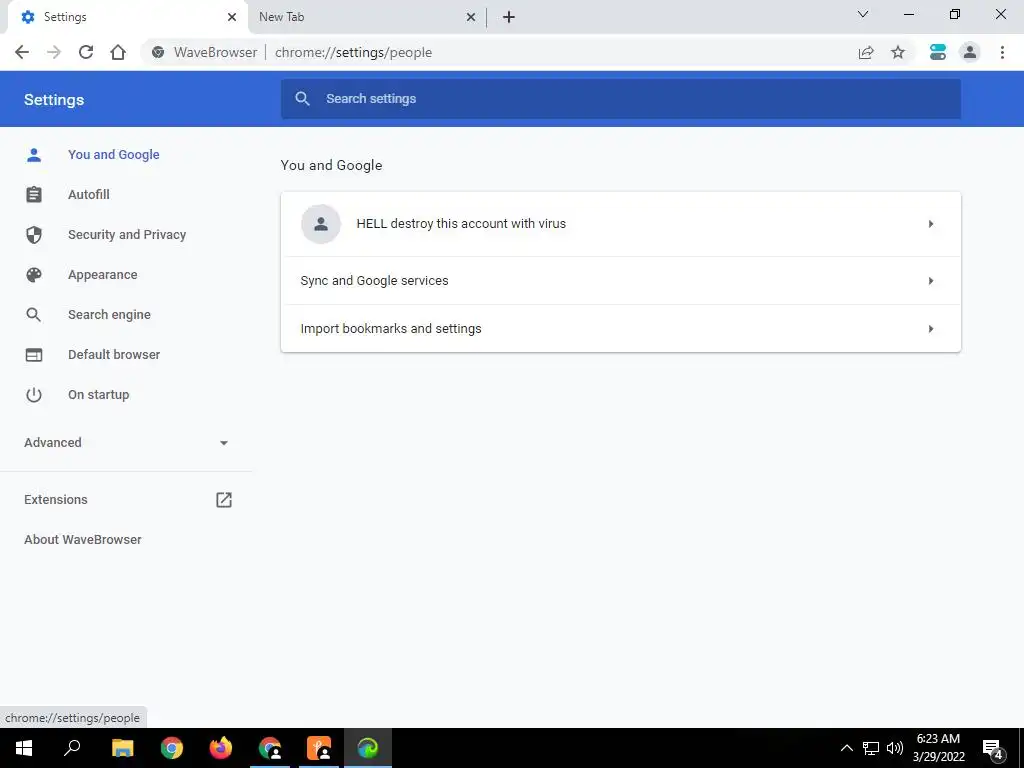The image size is (1024, 768).
Task: Switch to the New Tab tab
Action: (x=366, y=17)
